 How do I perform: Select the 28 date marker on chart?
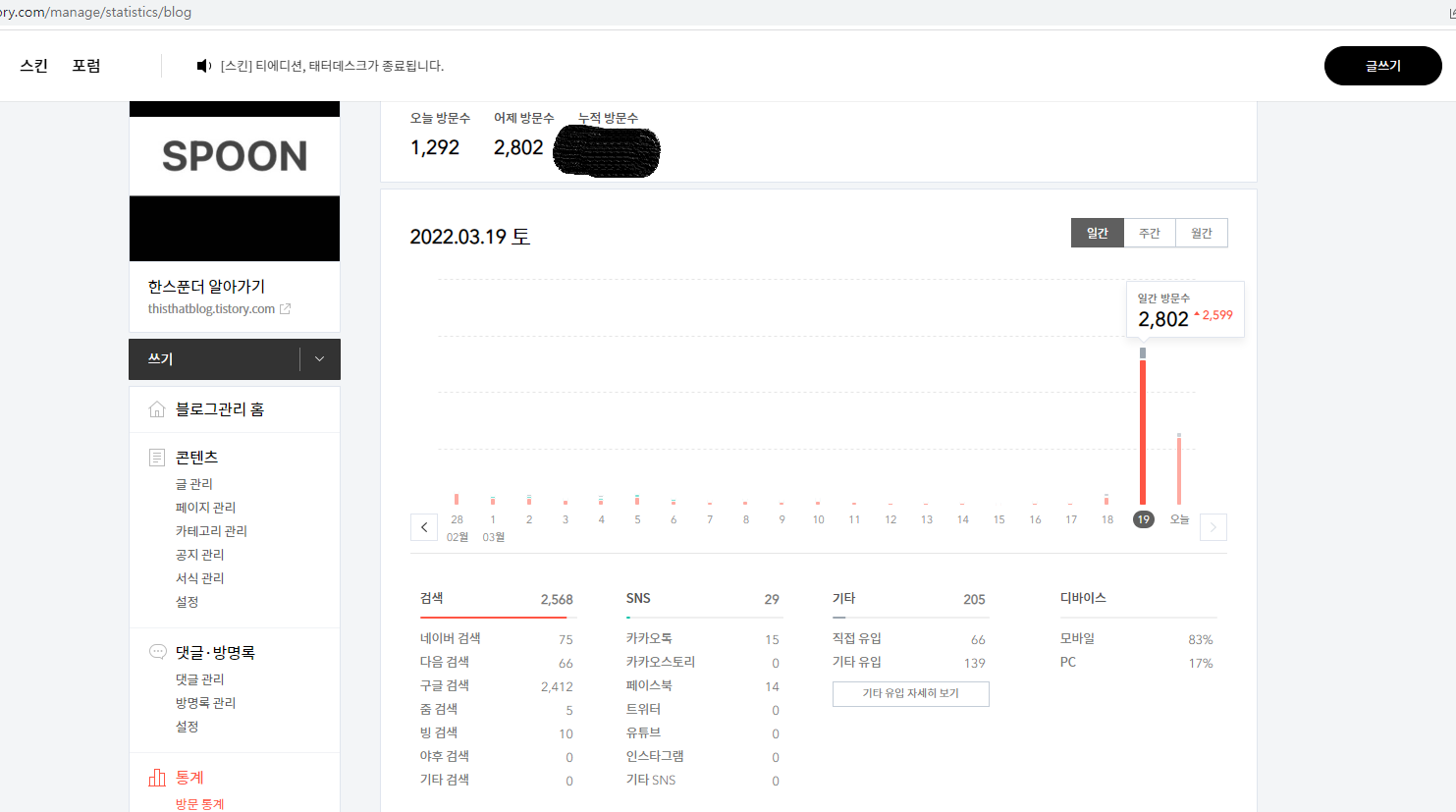pyautogui.click(x=457, y=519)
